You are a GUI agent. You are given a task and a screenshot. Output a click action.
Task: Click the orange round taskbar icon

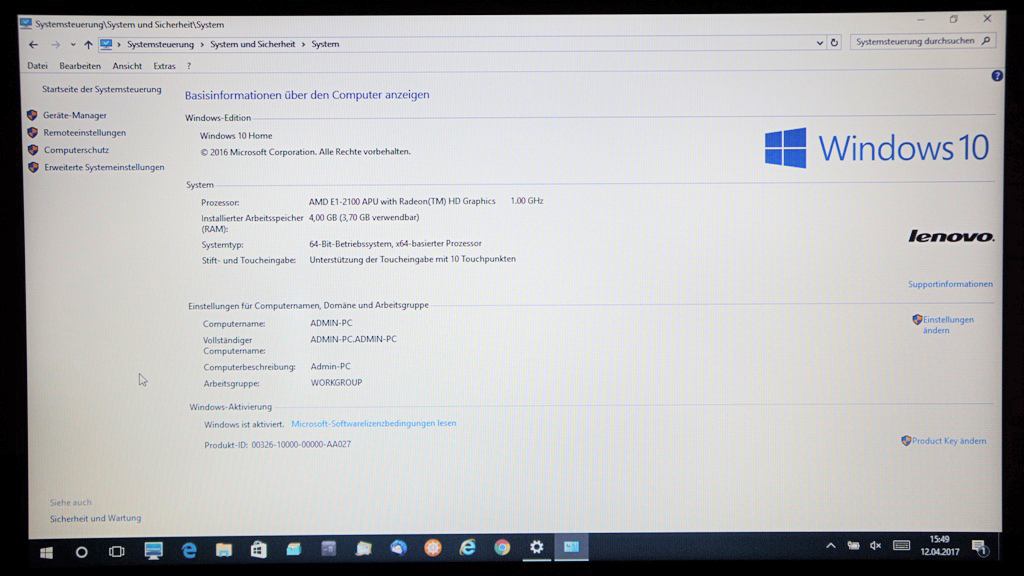click(433, 548)
